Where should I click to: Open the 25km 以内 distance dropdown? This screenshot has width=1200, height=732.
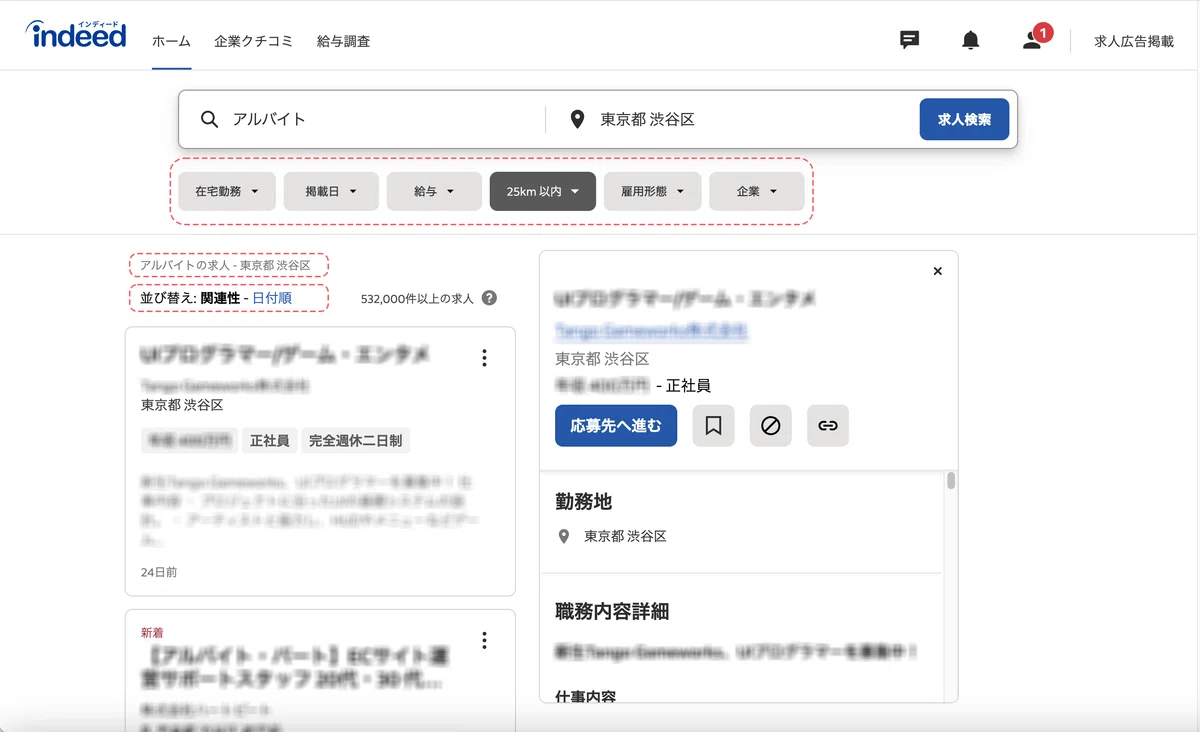coord(542,191)
